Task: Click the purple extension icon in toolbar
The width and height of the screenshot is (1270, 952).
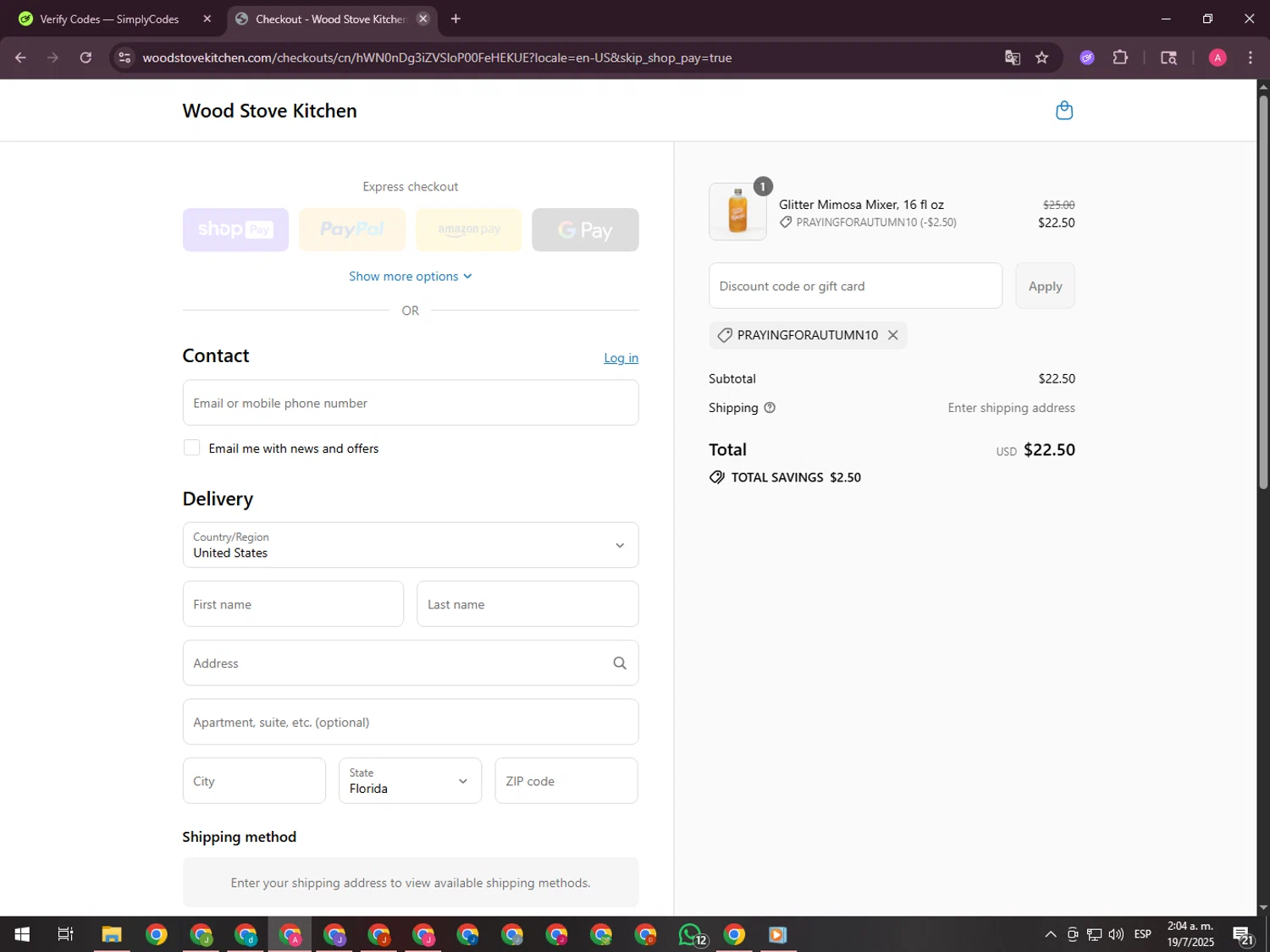Action: [x=1087, y=58]
